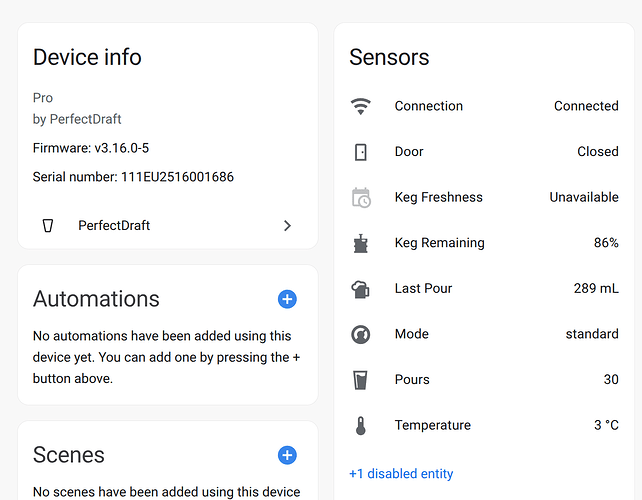Click the gauge icon beside Mode
The width and height of the screenshot is (642, 500).
[361, 334]
